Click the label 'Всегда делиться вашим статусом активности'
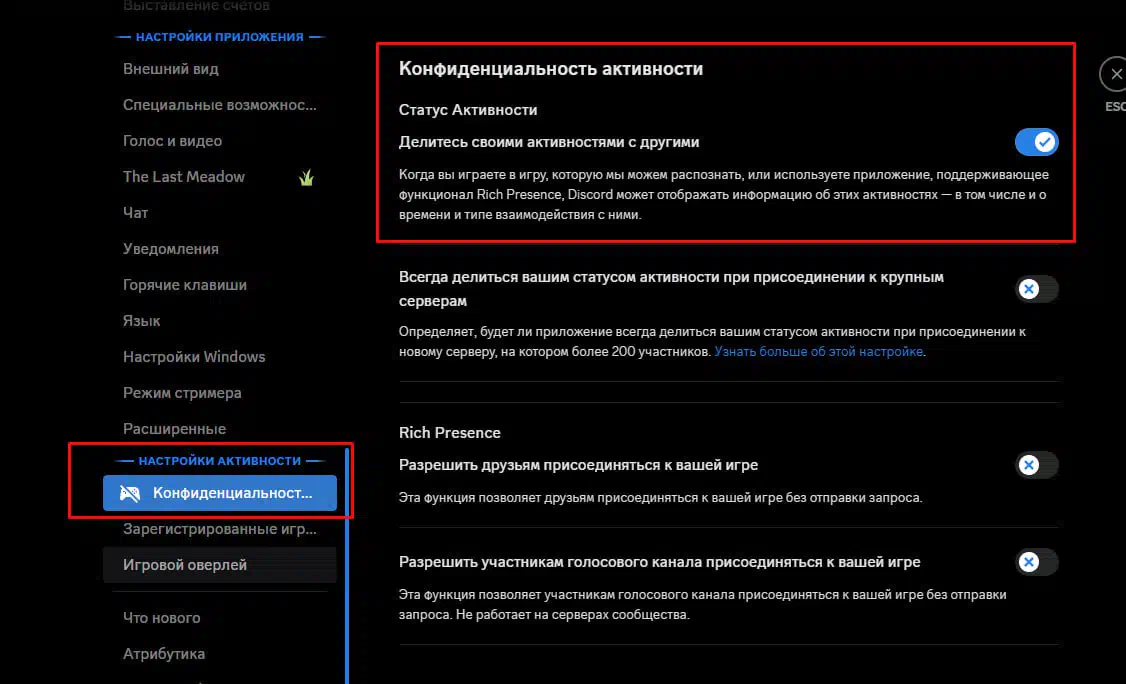The height and width of the screenshot is (684, 1126). (671, 289)
